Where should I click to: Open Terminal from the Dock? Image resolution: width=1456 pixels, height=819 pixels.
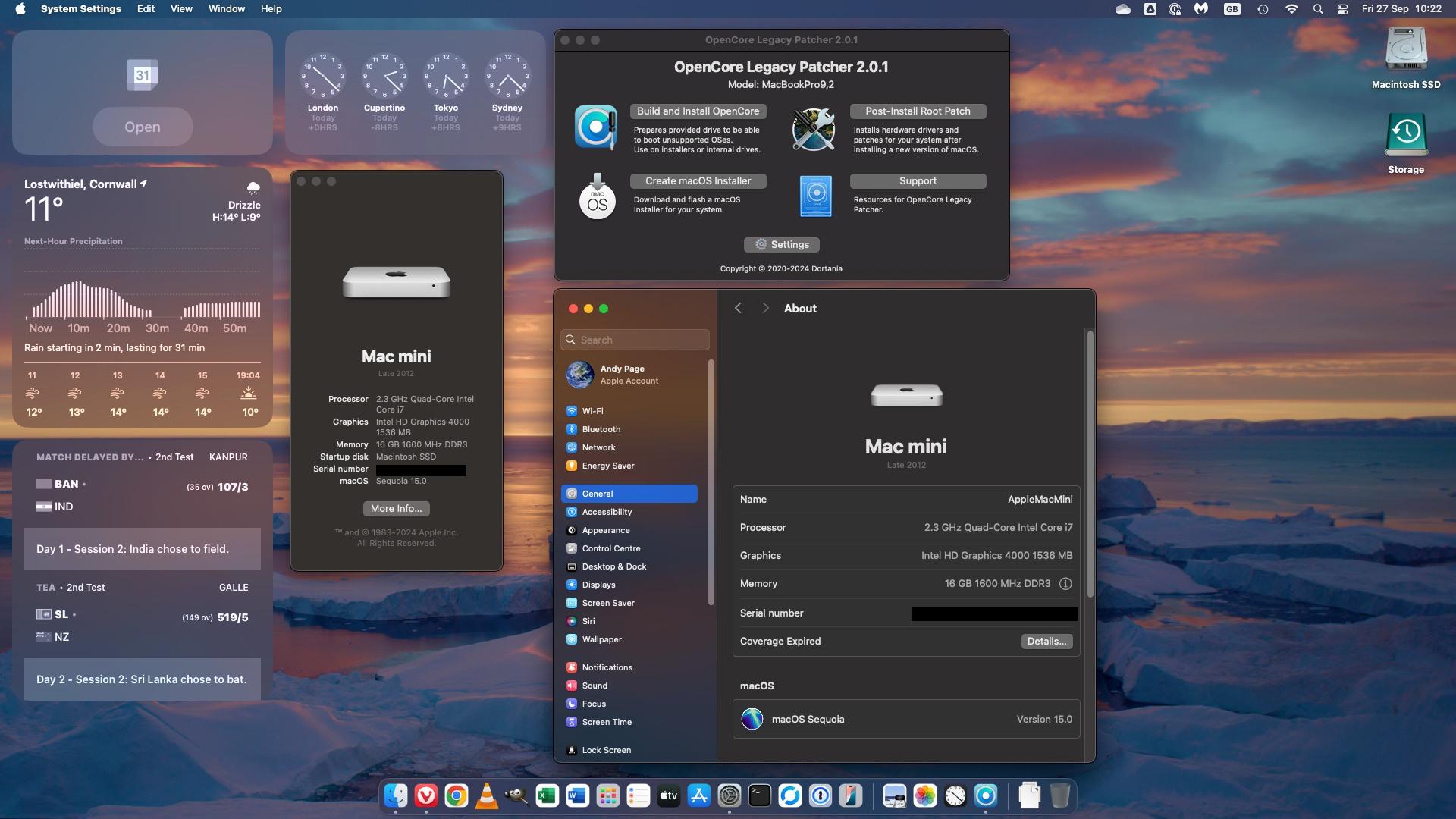(x=759, y=795)
